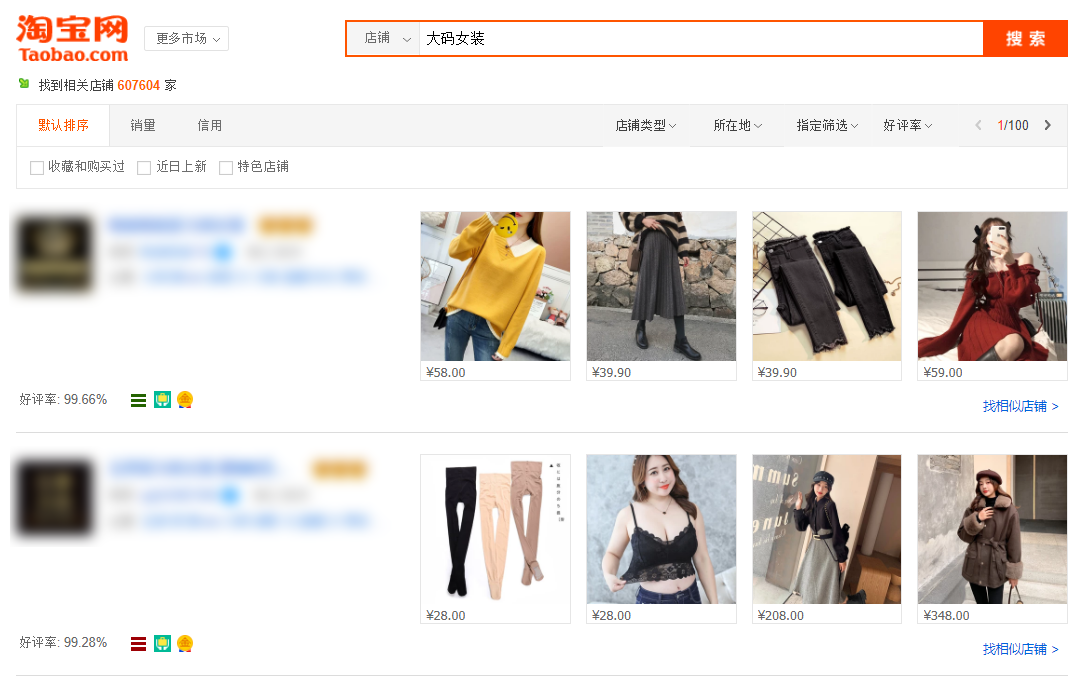Click the search box containing 大码女装
Image resolution: width=1072 pixels, height=680 pixels.
tap(700, 38)
